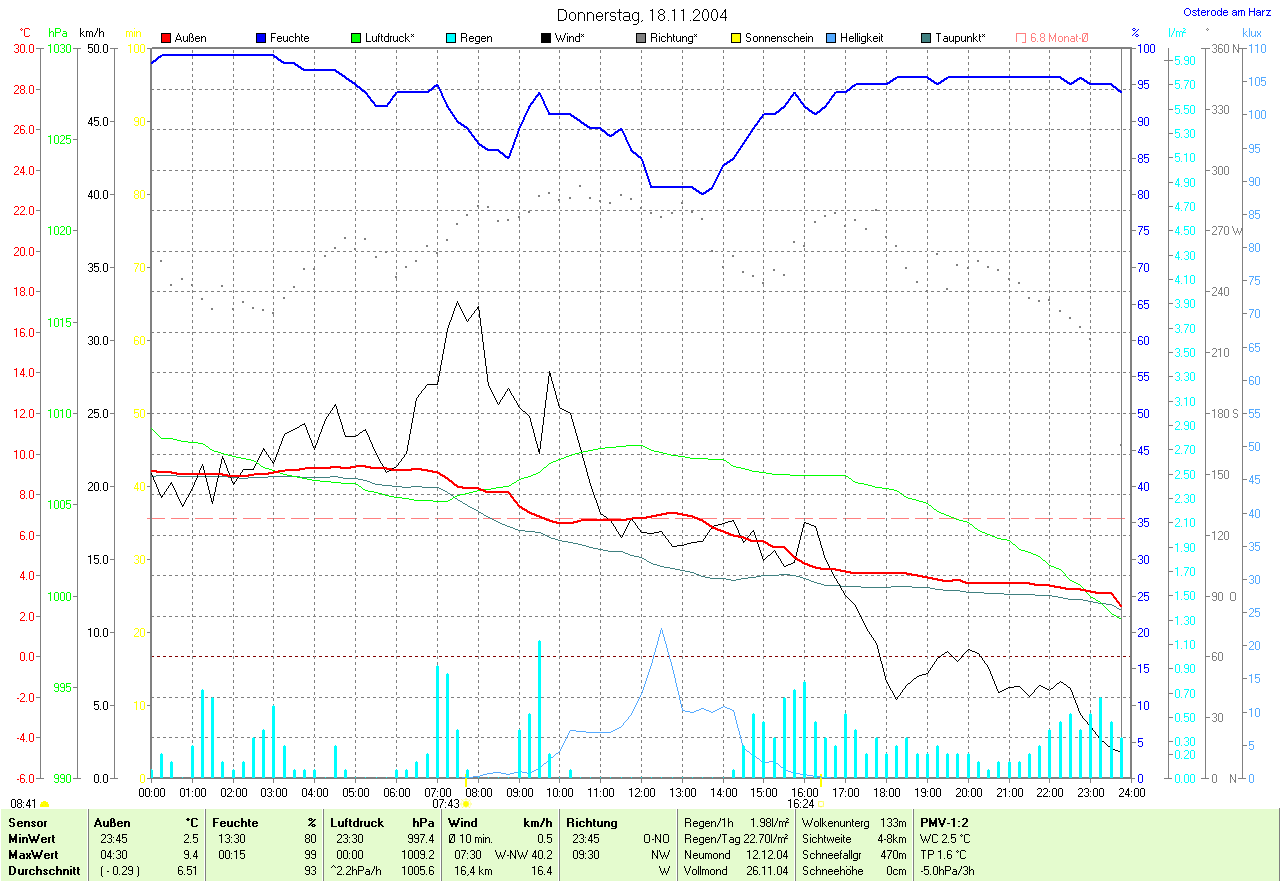Click the black Wind legend square

(546, 38)
